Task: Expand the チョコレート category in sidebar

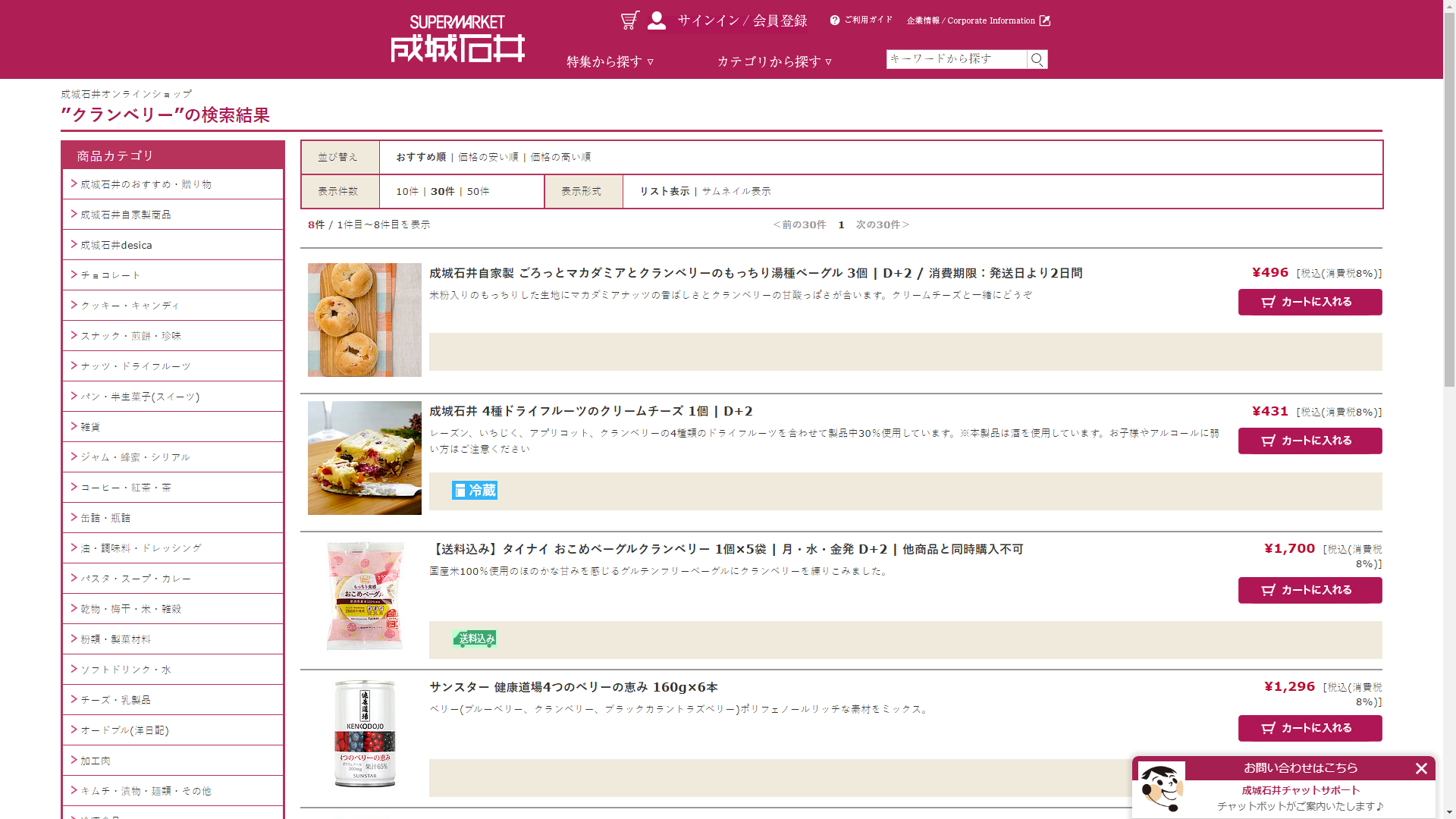Action: (x=111, y=275)
